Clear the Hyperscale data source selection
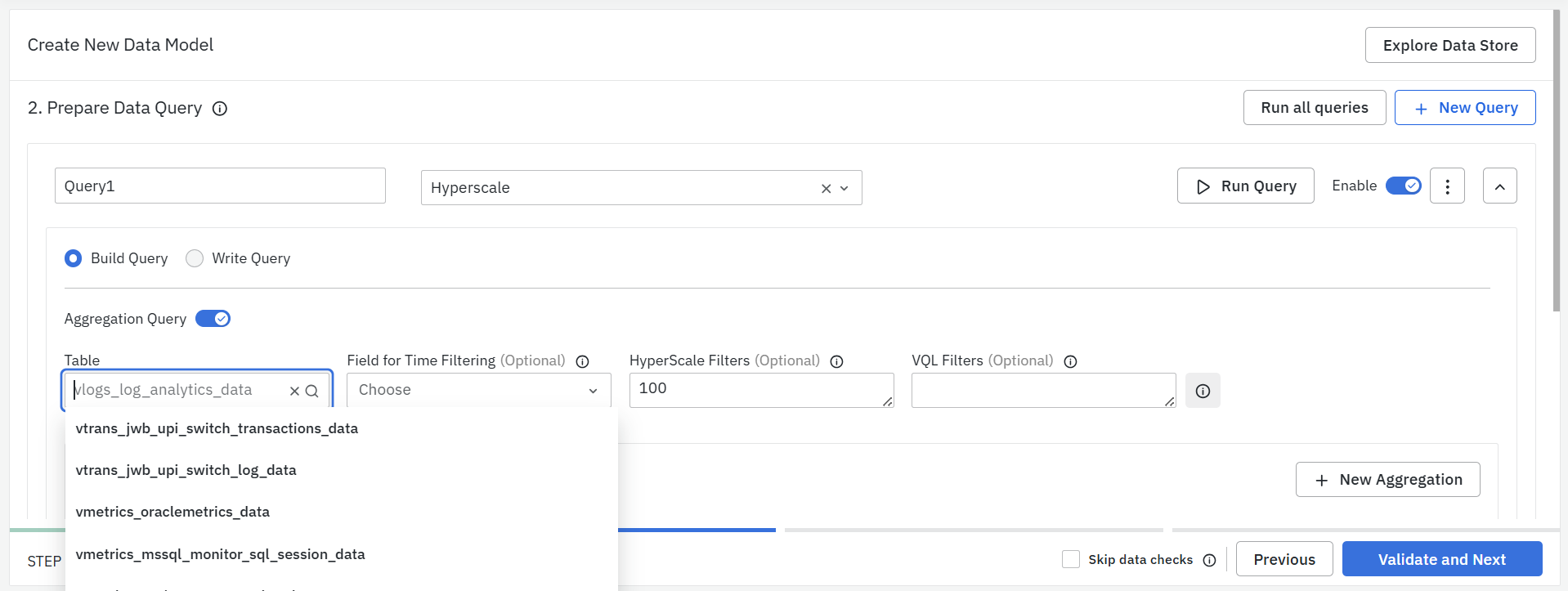Screen dimensions: 1568x591 826,189
